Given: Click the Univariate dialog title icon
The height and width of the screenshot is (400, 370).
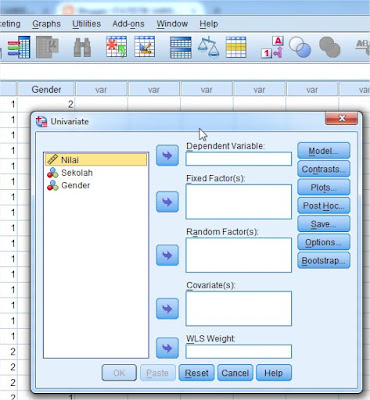Looking at the screenshot, I should [x=42, y=122].
